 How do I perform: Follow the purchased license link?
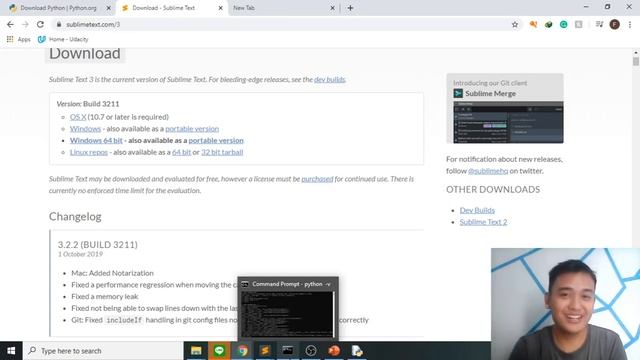317,179
